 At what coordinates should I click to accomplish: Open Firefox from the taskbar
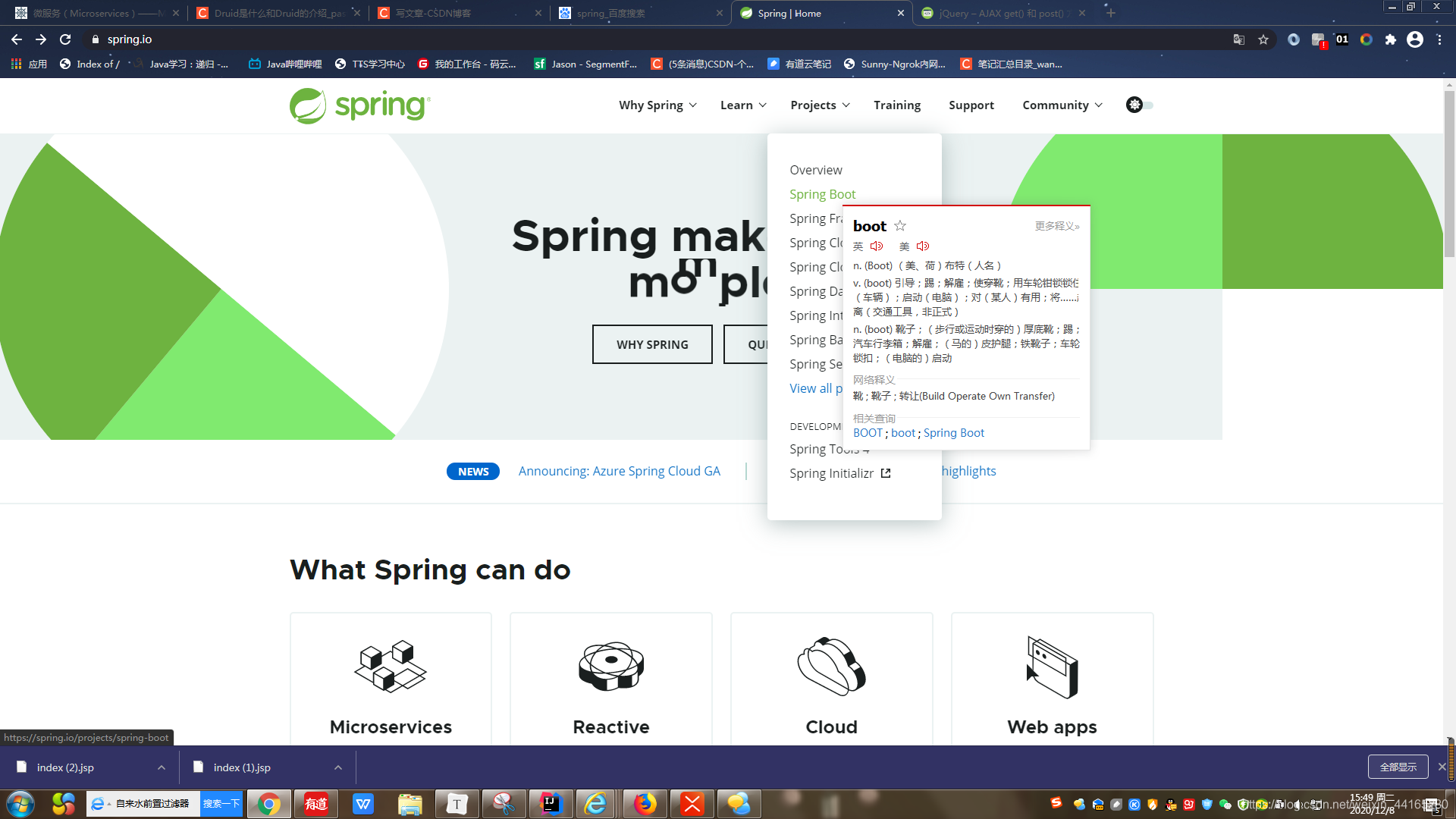[x=645, y=804]
